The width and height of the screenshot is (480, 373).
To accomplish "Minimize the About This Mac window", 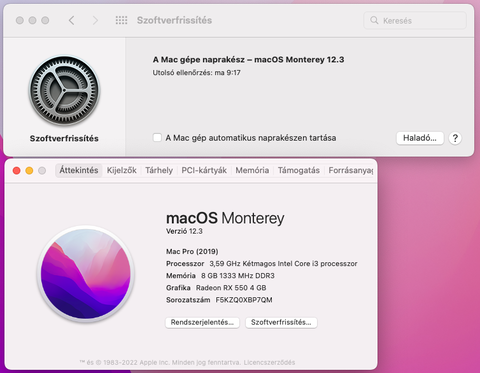I will [29, 171].
